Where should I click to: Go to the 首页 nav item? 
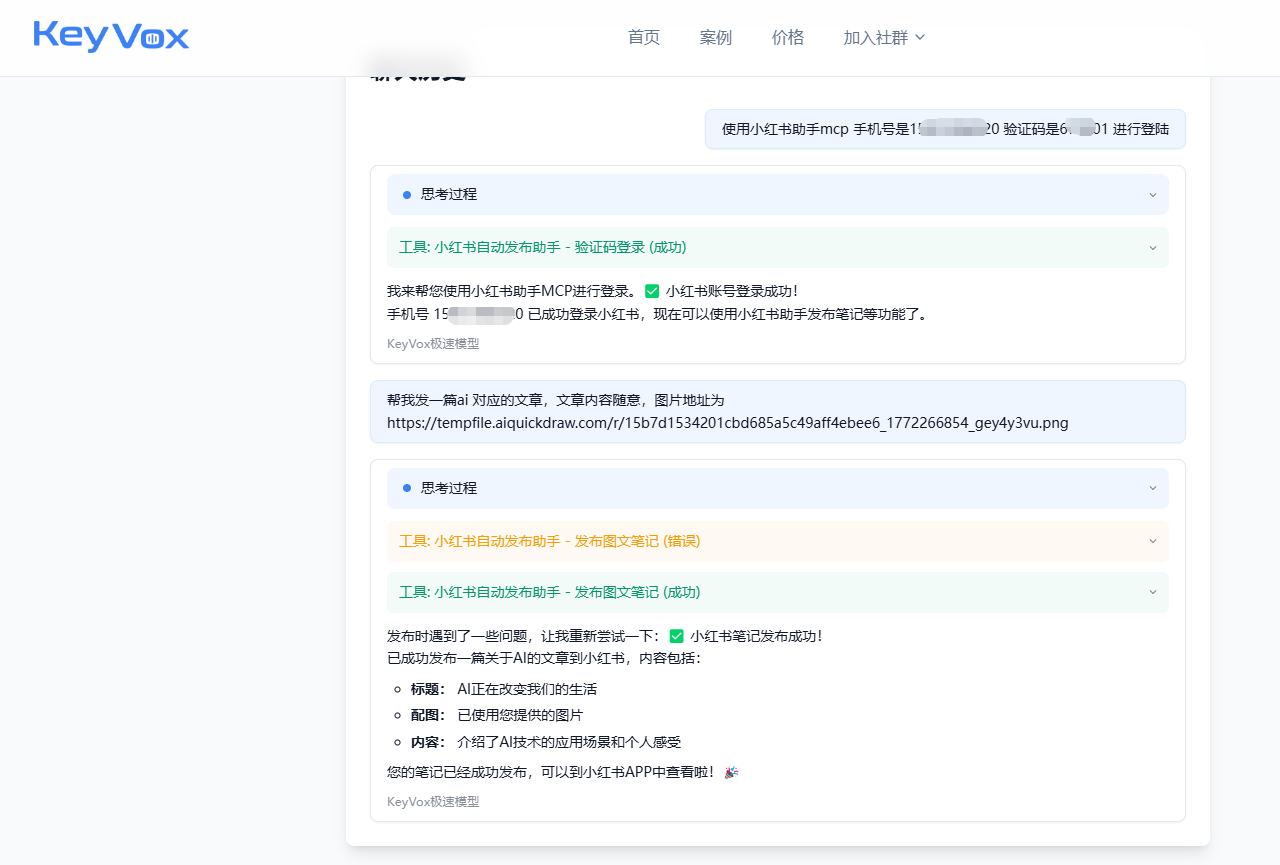pos(644,38)
